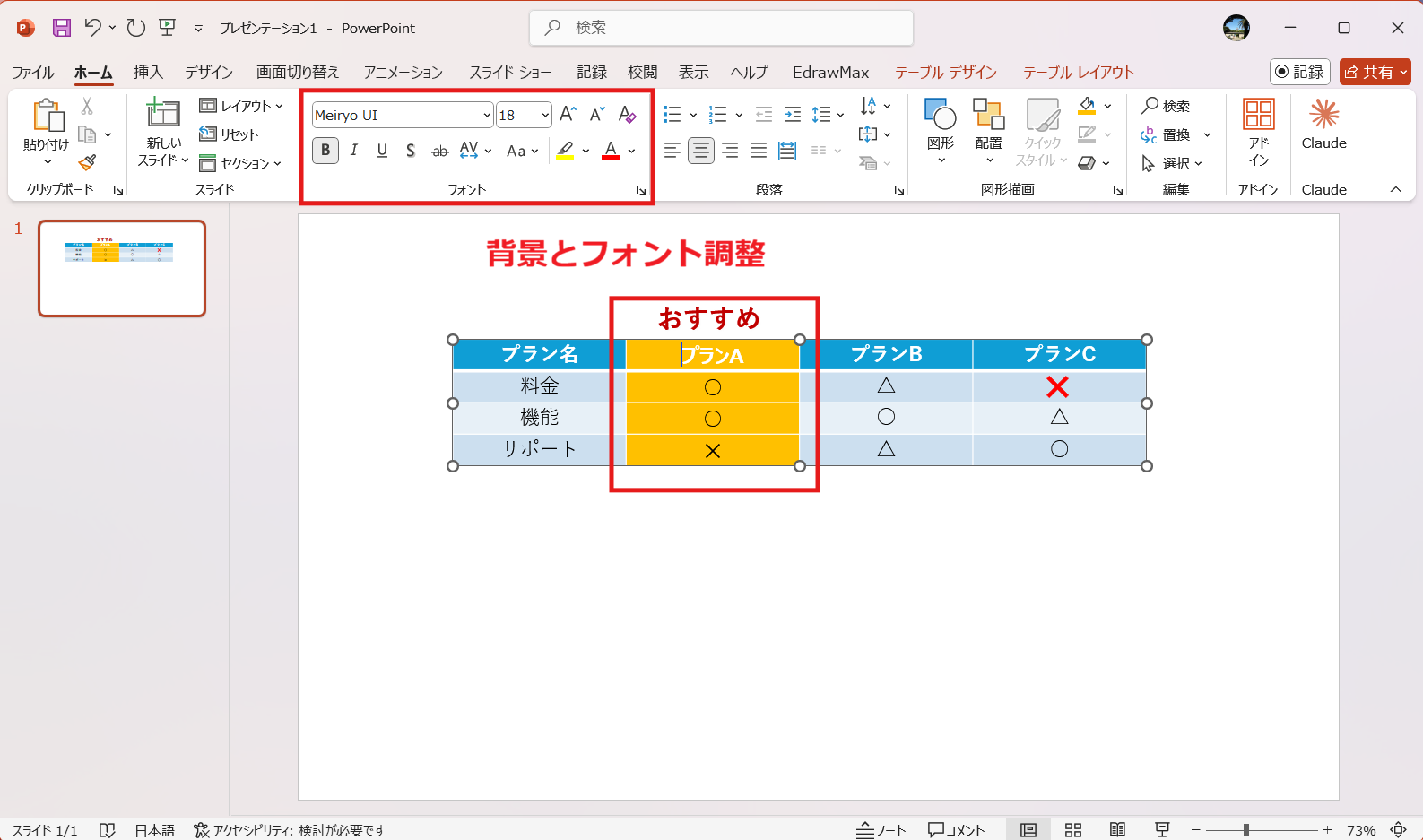Open accessibility check in the status bar

[x=290, y=830]
